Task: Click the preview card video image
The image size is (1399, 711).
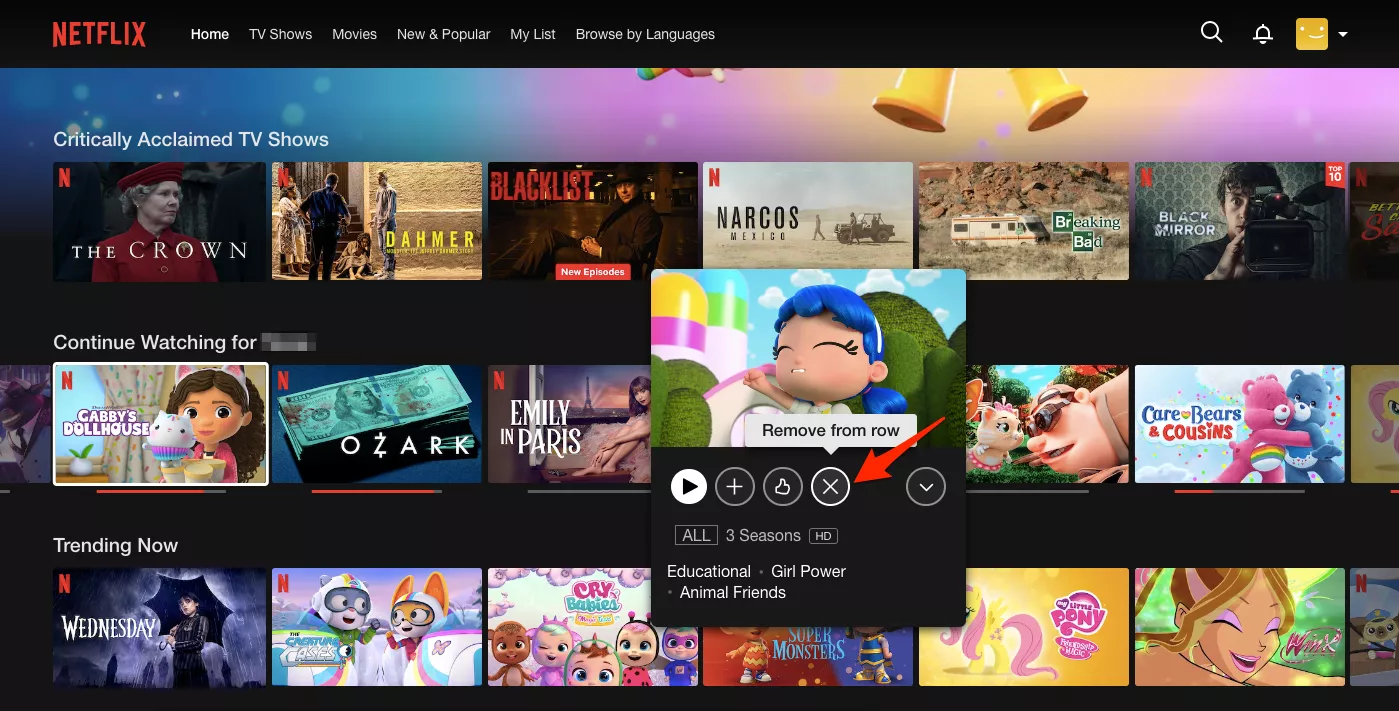Action: pyautogui.click(x=808, y=358)
